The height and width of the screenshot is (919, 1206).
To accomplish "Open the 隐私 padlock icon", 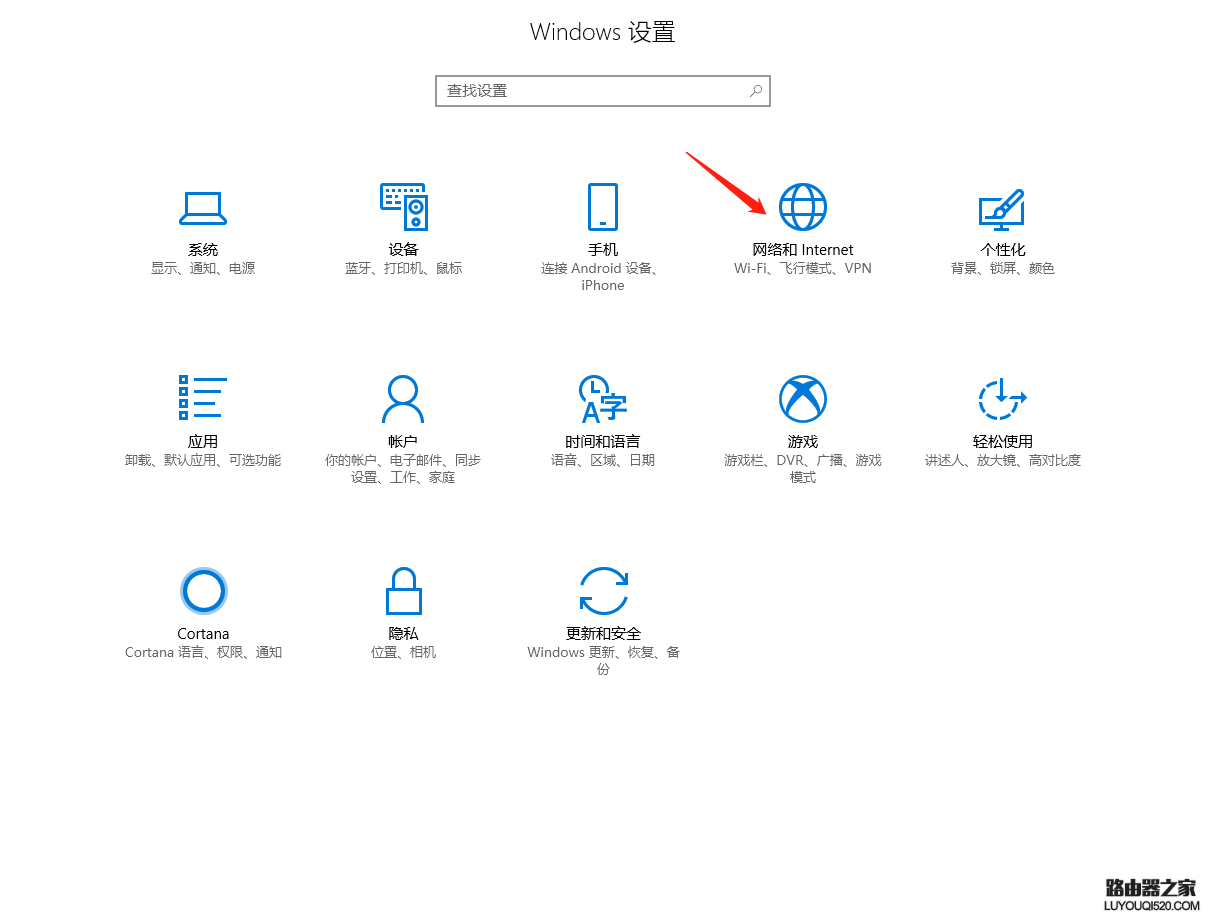I will (403, 591).
